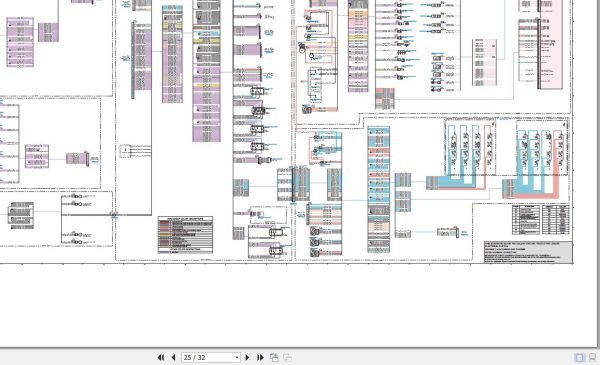The width and height of the screenshot is (600, 365).
Task: Select single page view mode
Action: click(x=580, y=357)
